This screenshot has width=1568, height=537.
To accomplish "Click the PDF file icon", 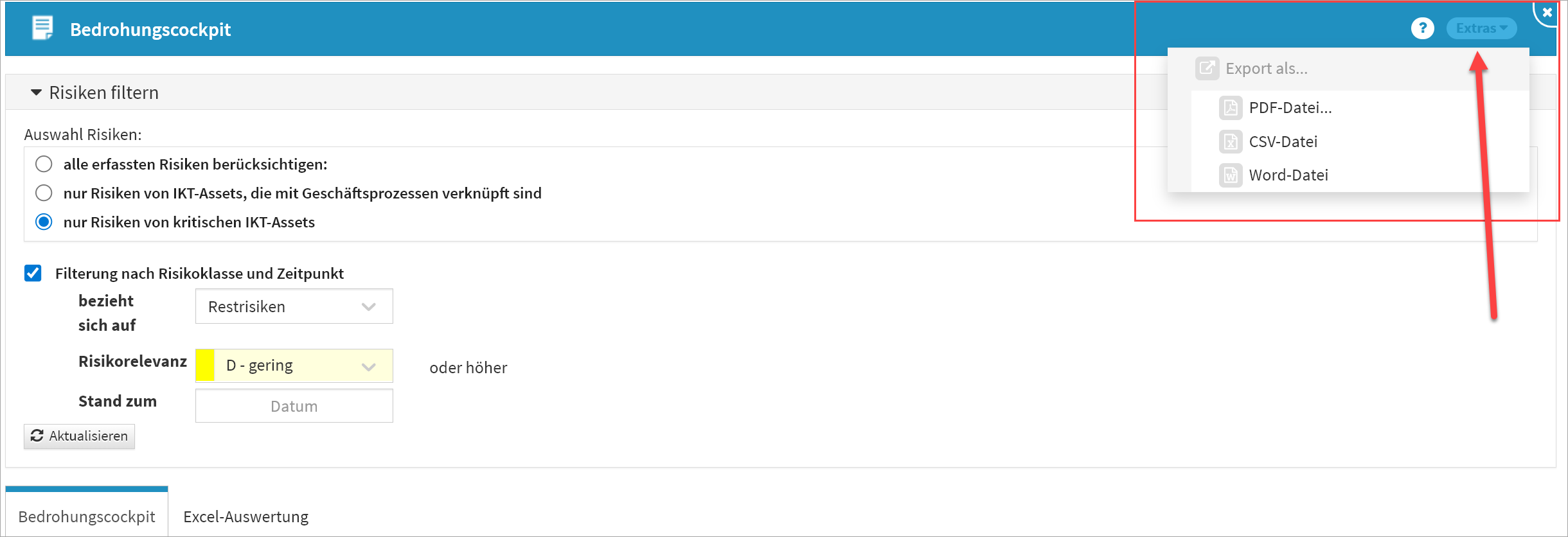I will [1230, 107].
